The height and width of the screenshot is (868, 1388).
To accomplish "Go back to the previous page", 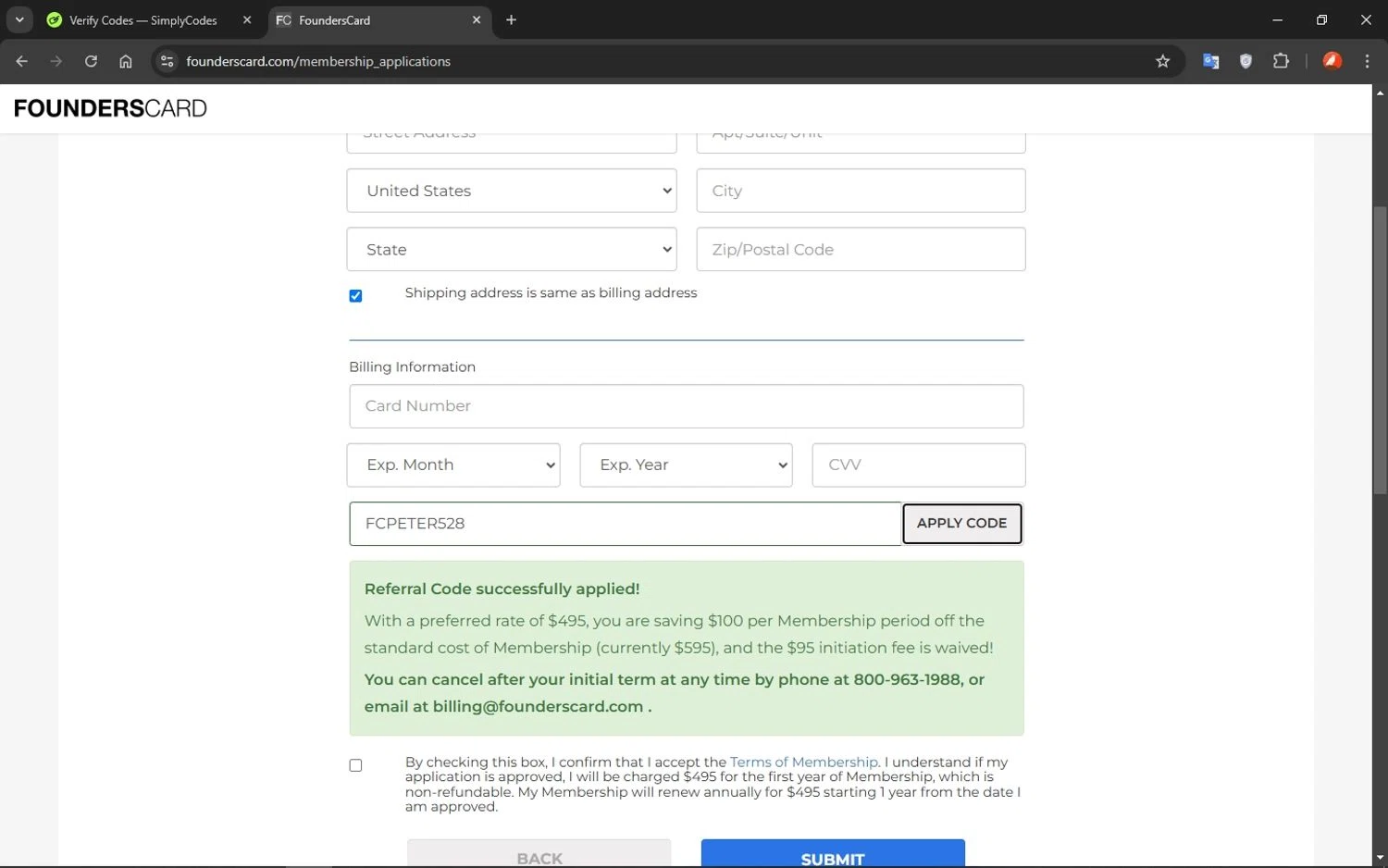I will click(21, 61).
